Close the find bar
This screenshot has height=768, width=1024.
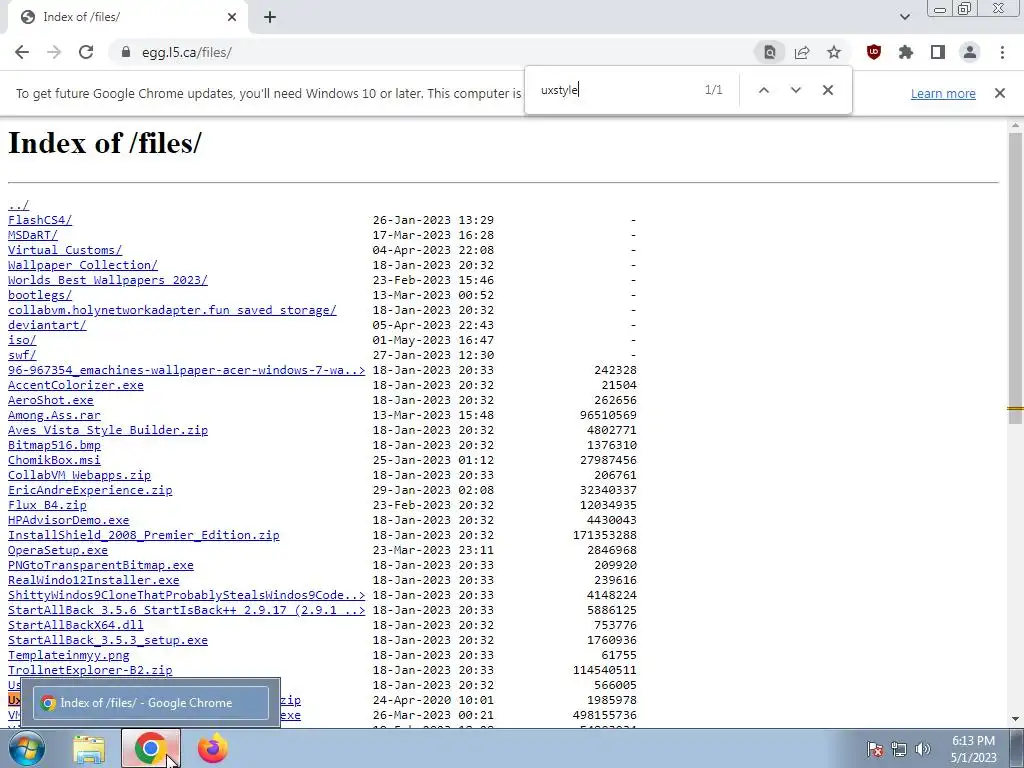(x=827, y=90)
